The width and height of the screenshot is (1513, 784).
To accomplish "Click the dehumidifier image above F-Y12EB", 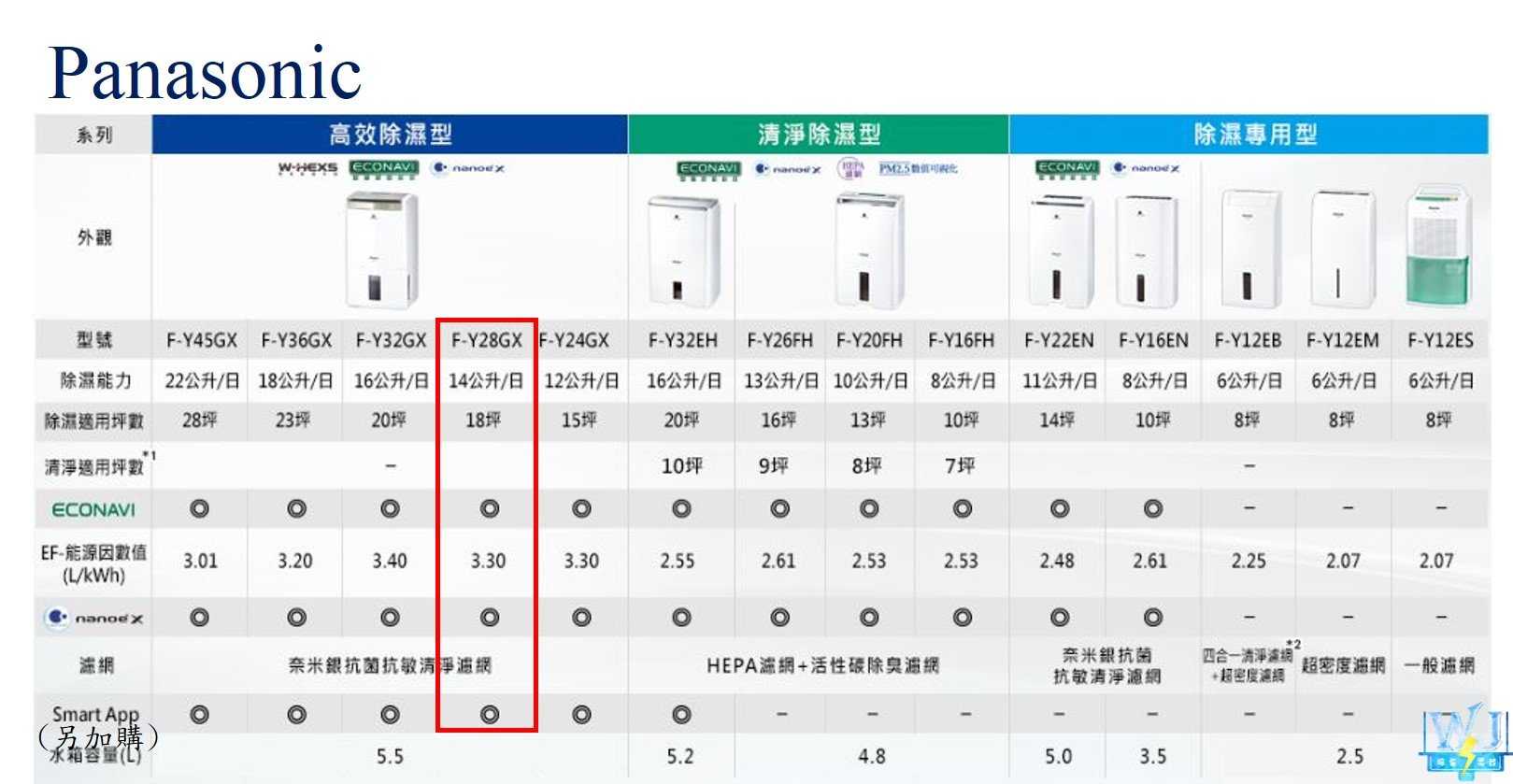I will pyautogui.click(x=1251, y=249).
